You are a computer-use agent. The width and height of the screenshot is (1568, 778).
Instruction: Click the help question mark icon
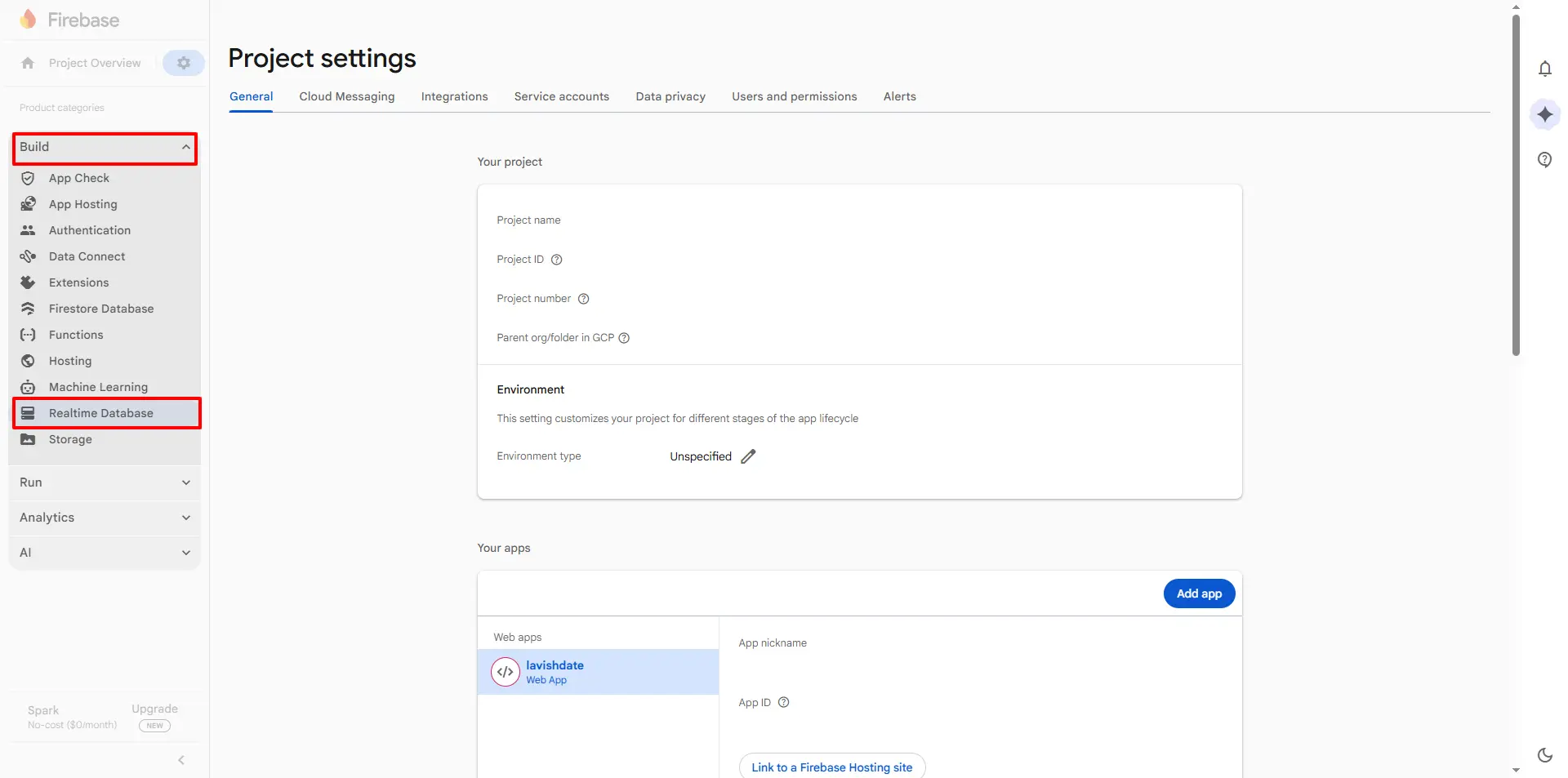(x=1544, y=160)
